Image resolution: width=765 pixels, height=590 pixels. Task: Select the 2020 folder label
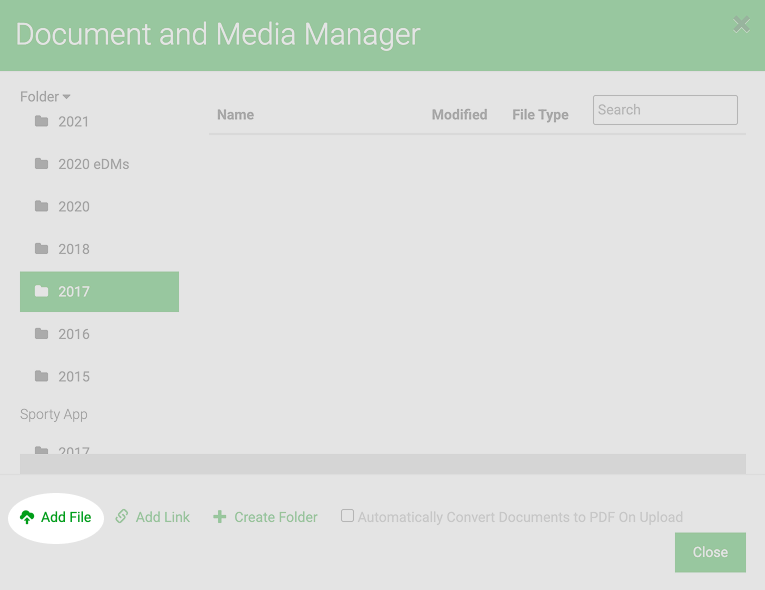(74, 206)
